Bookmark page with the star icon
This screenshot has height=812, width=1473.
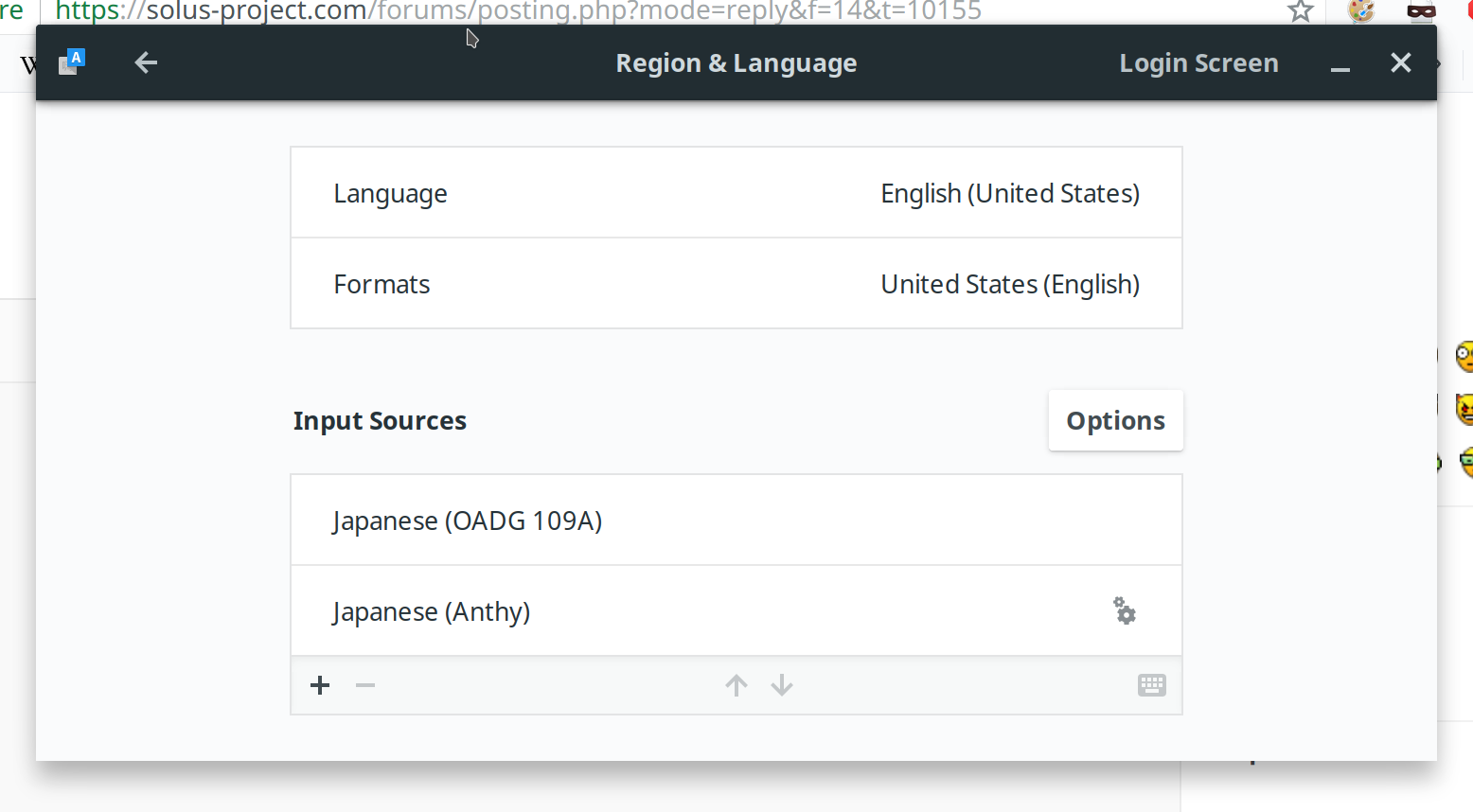1301,11
